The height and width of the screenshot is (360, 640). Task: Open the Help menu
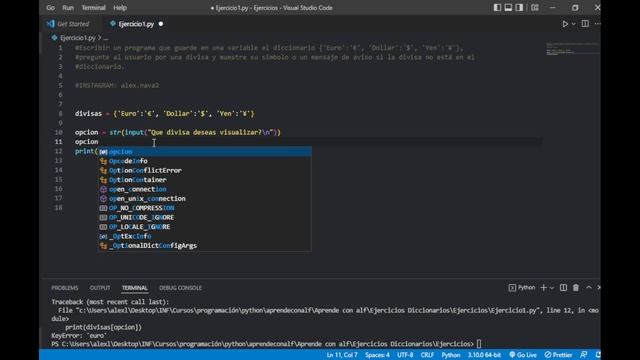pyautogui.click(x=120, y=8)
